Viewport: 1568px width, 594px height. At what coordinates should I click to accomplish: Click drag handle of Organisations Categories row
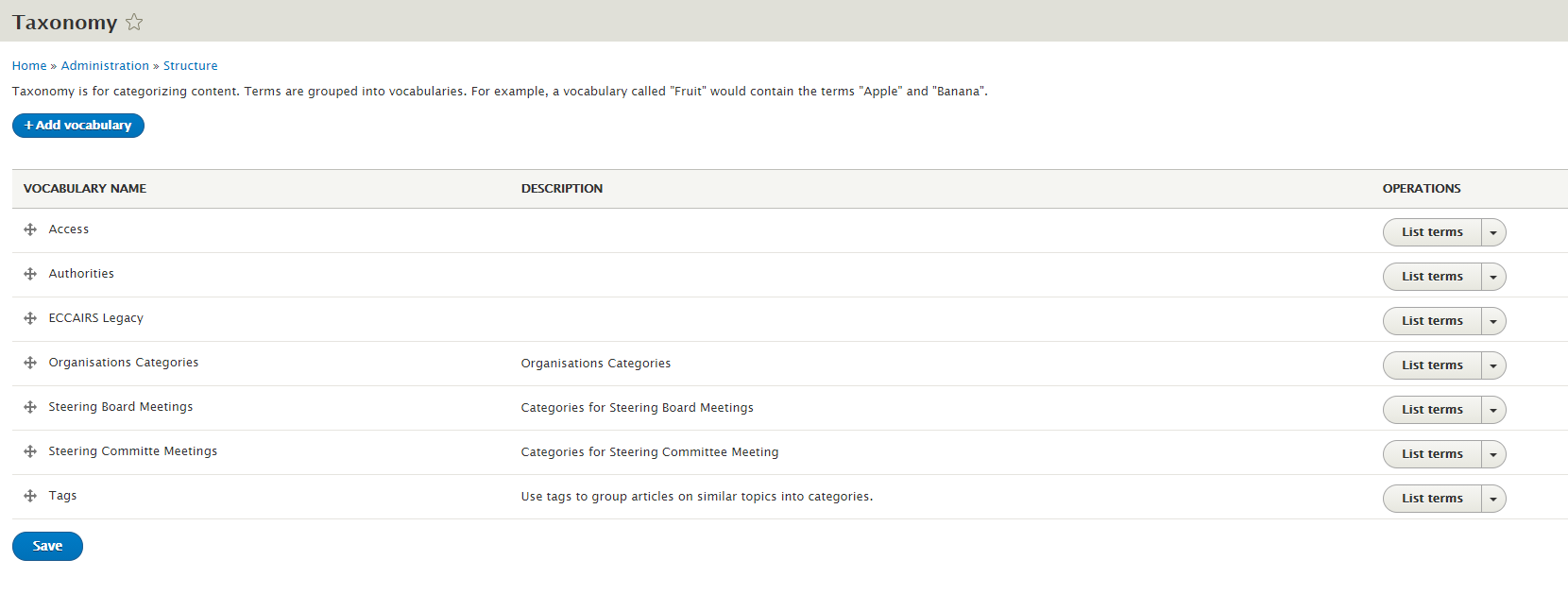tap(30, 363)
